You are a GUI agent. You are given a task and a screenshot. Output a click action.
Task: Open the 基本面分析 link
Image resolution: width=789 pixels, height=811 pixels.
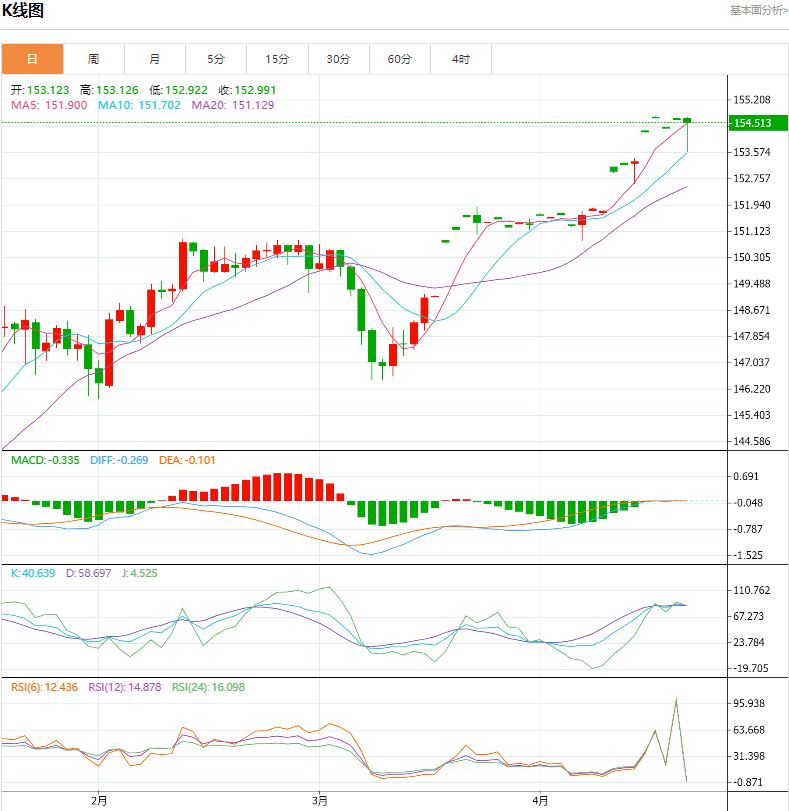[758, 11]
